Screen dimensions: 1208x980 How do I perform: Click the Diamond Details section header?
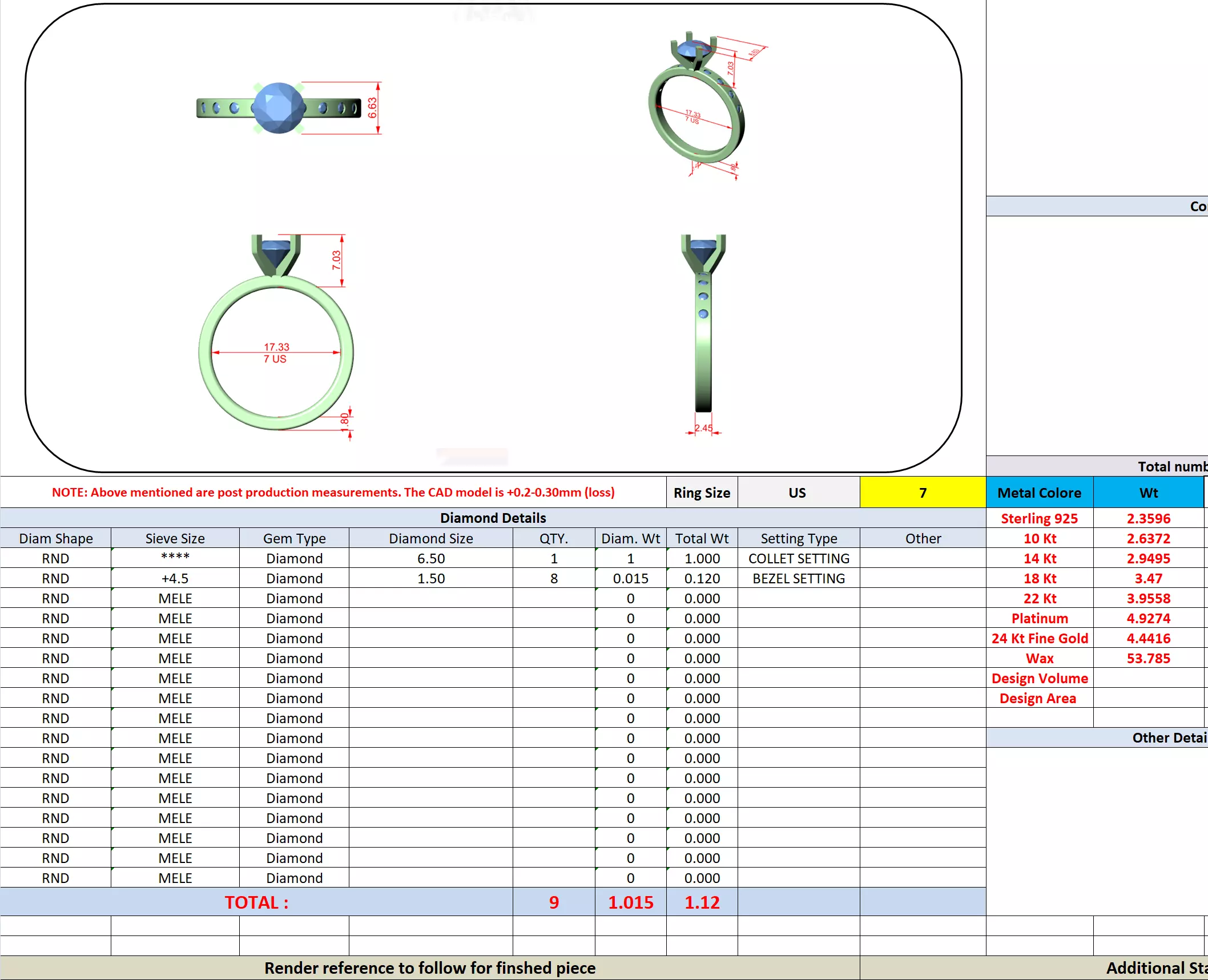493,518
